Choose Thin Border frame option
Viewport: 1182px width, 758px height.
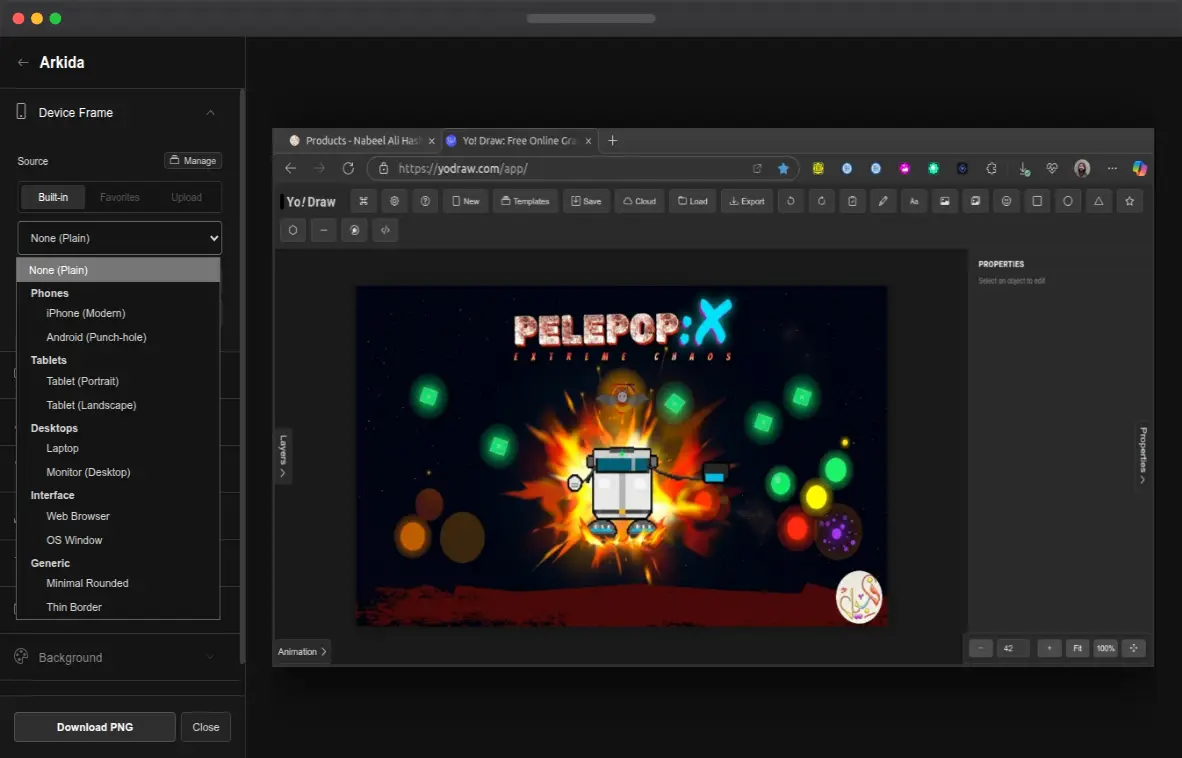[x=118, y=607]
